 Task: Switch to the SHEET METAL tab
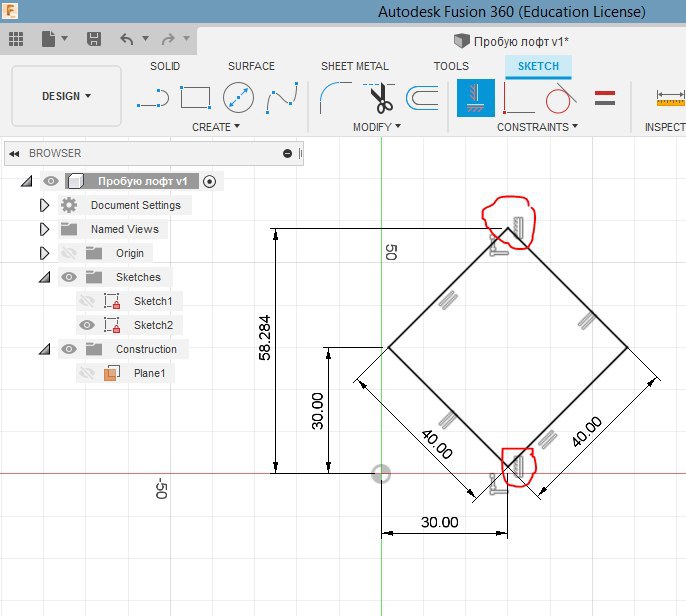click(x=355, y=66)
